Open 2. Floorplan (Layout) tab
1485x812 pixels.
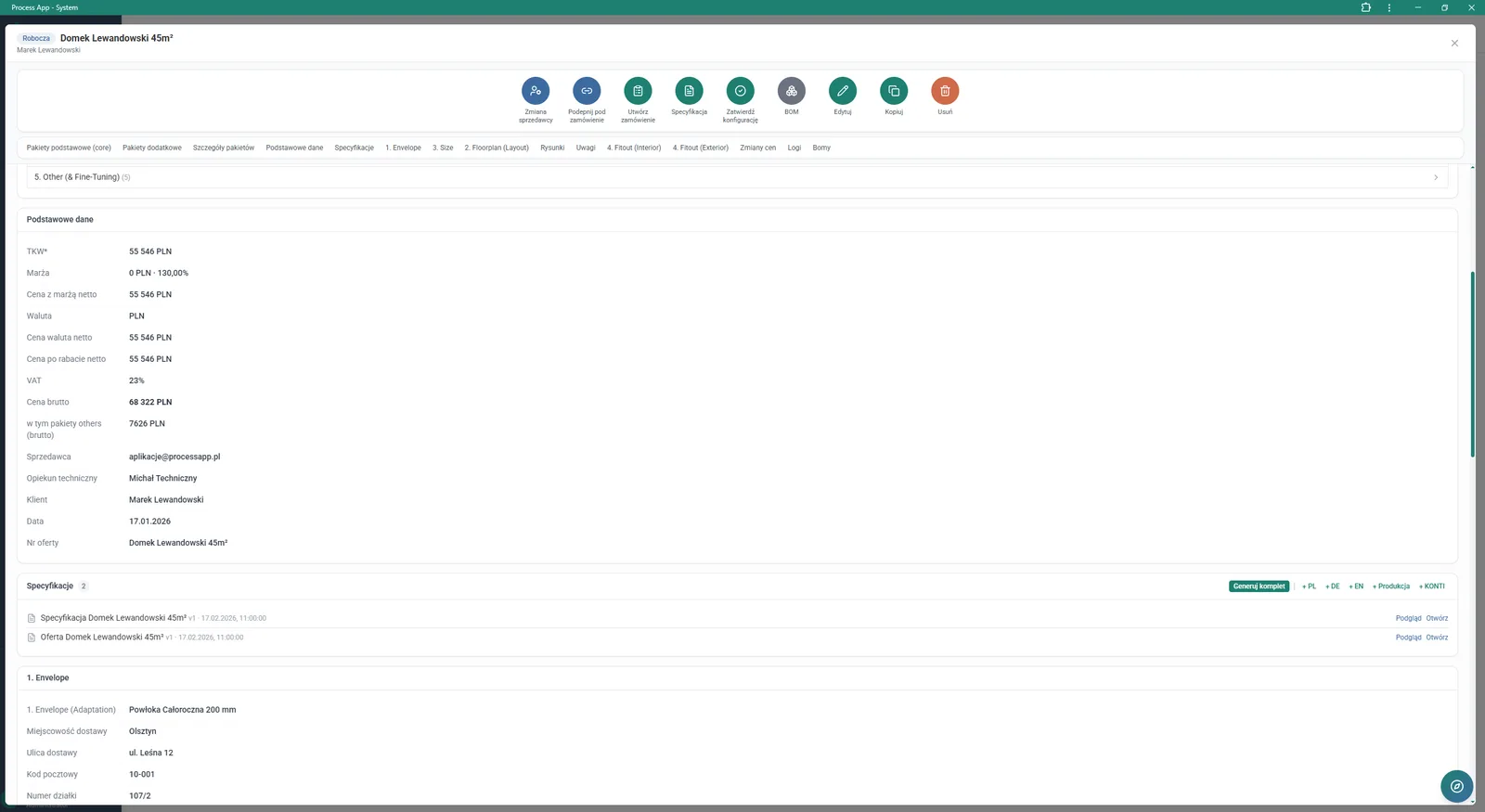497,148
